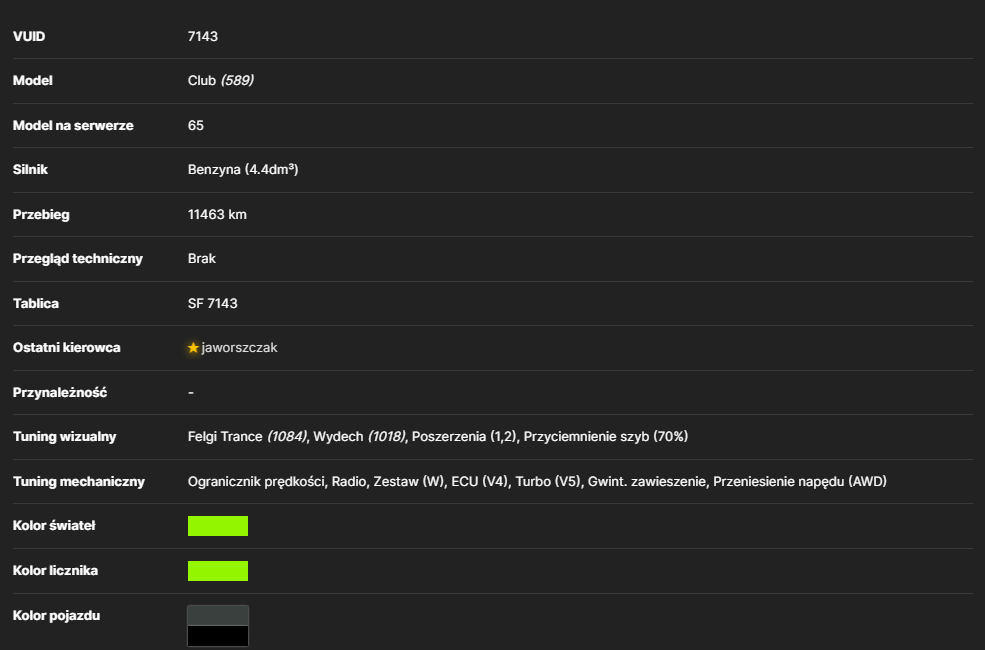The width and height of the screenshot is (985, 650).
Task: Click the gold star icon beside jaworszczak
Action: tap(193, 348)
